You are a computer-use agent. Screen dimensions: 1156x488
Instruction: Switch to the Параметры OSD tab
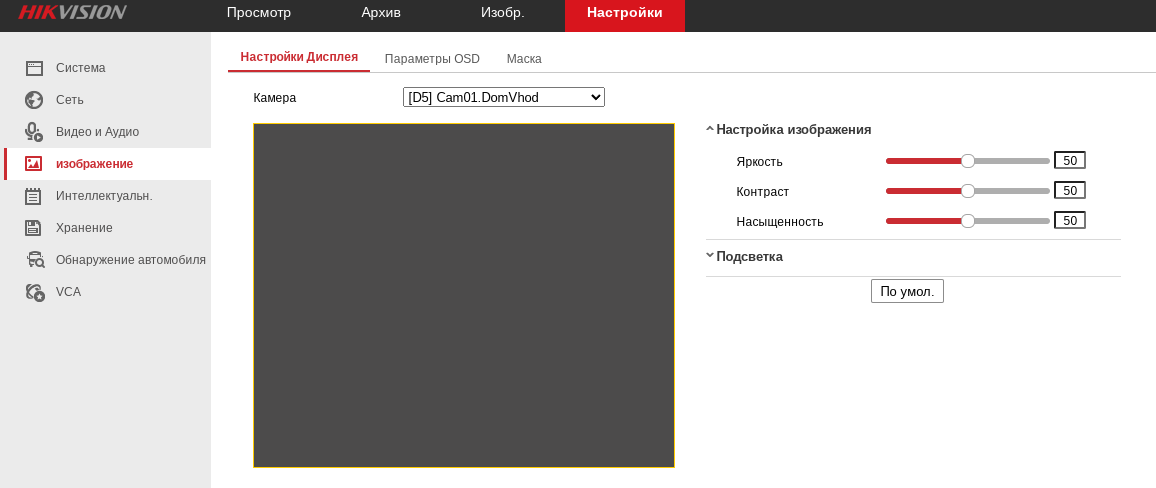[432, 59]
